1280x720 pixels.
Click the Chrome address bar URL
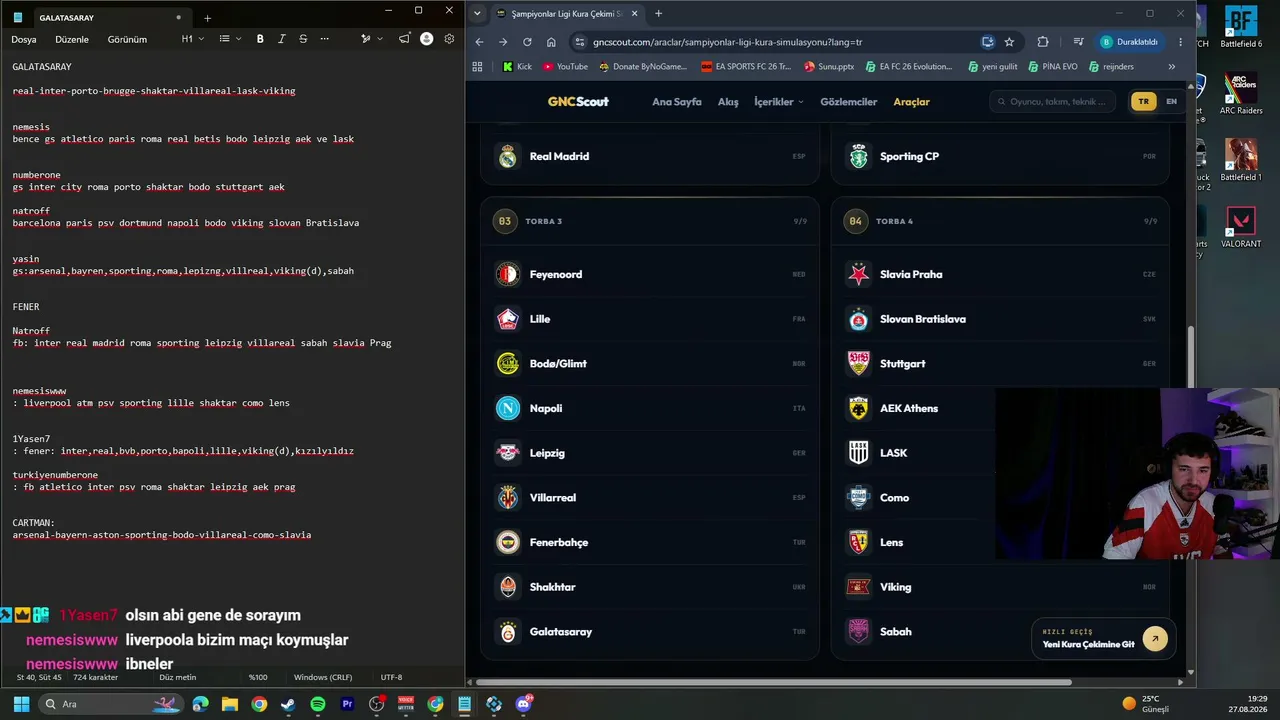[727, 42]
